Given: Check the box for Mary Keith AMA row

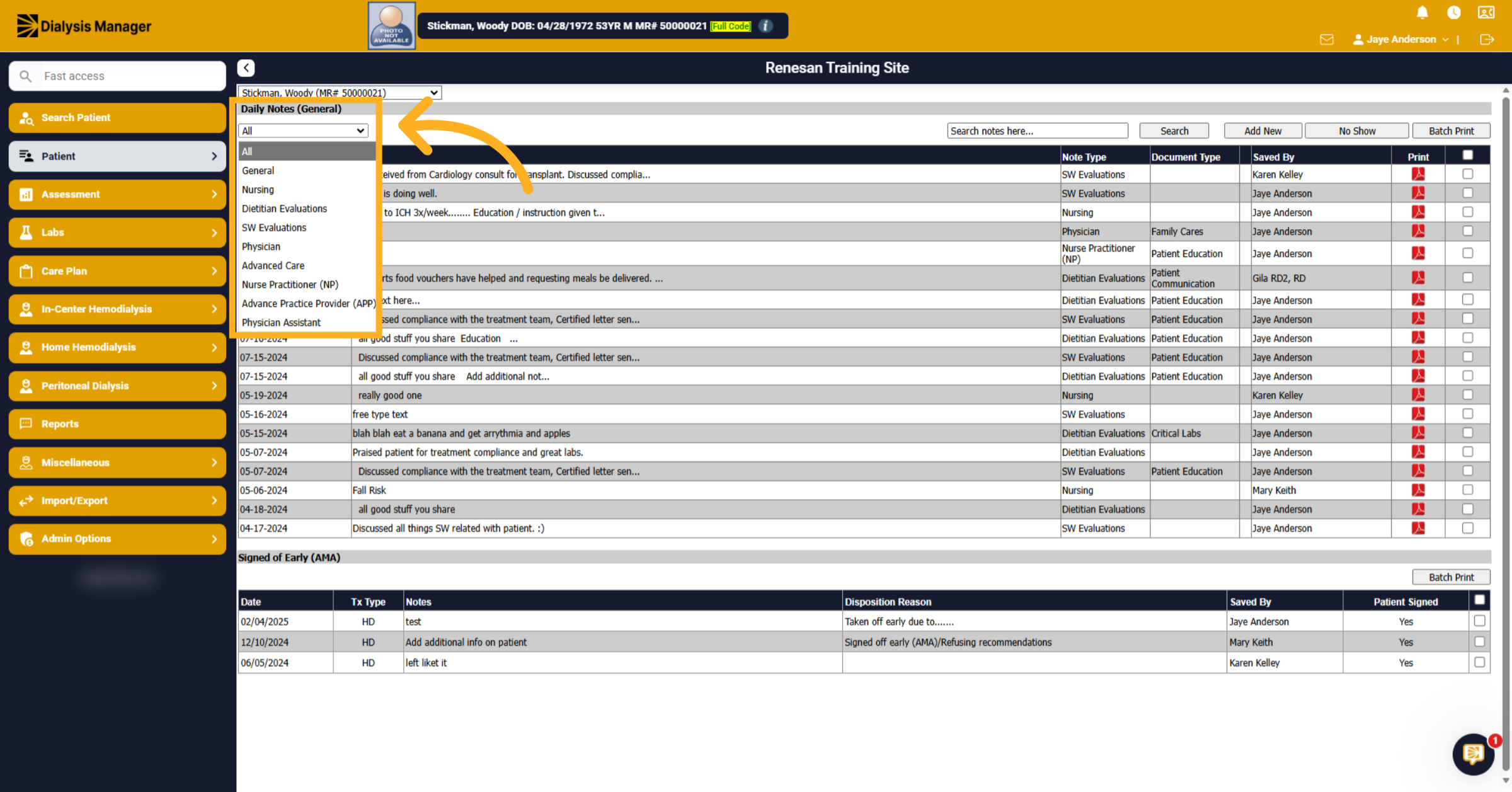Looking at the screenshot, I should tap(1479, 641).
